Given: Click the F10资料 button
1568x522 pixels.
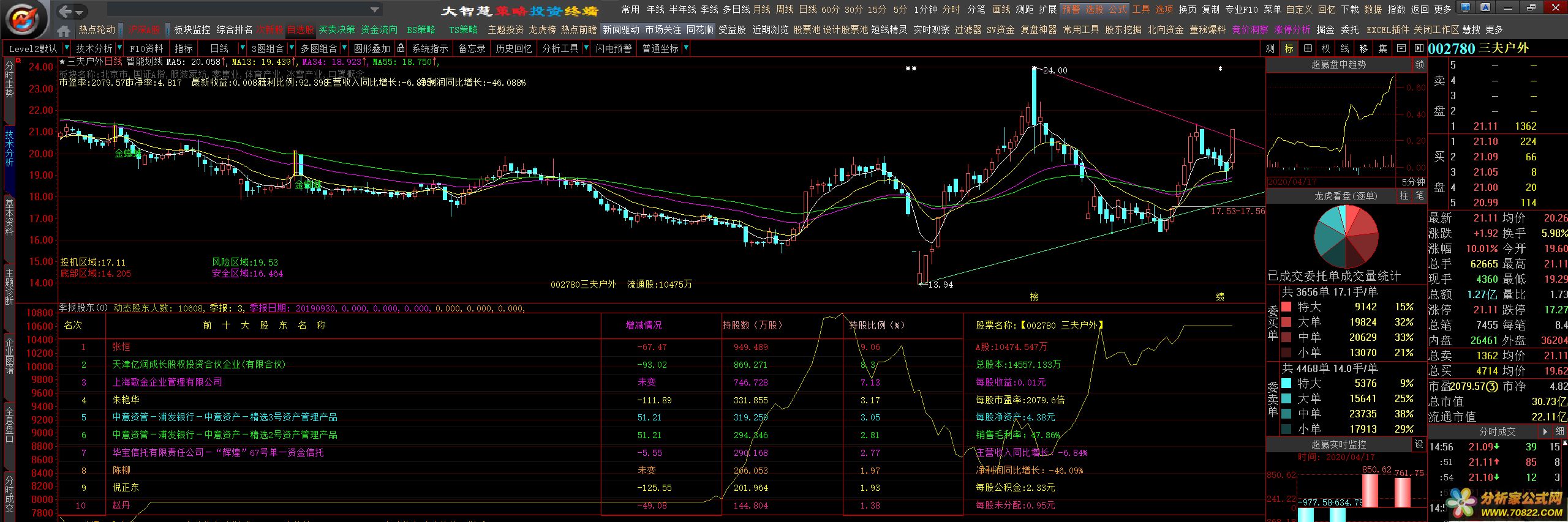Looking at the screenshot, I should point(146,48).
